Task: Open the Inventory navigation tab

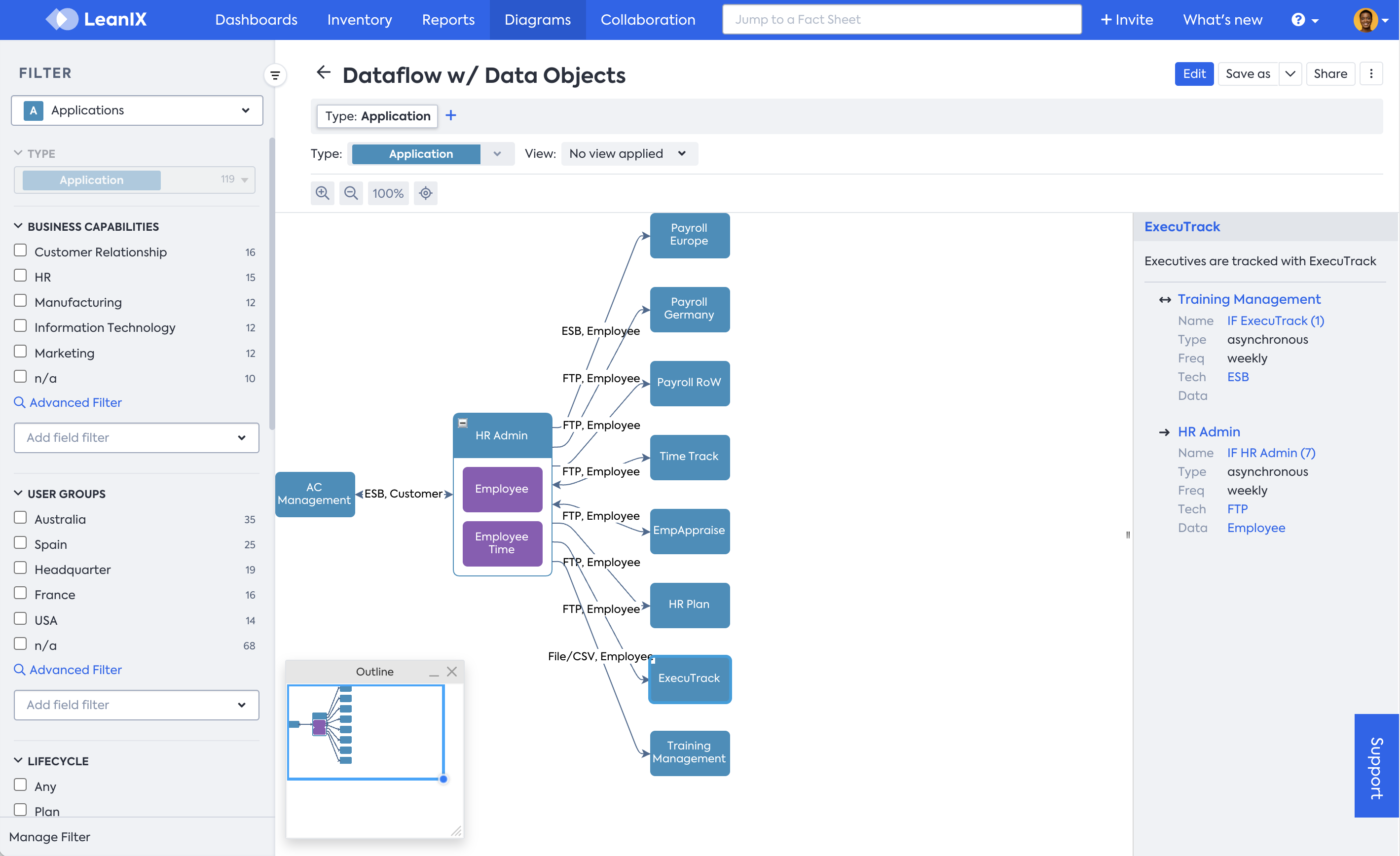Action: pyautogui.click(x=359, y=20)
